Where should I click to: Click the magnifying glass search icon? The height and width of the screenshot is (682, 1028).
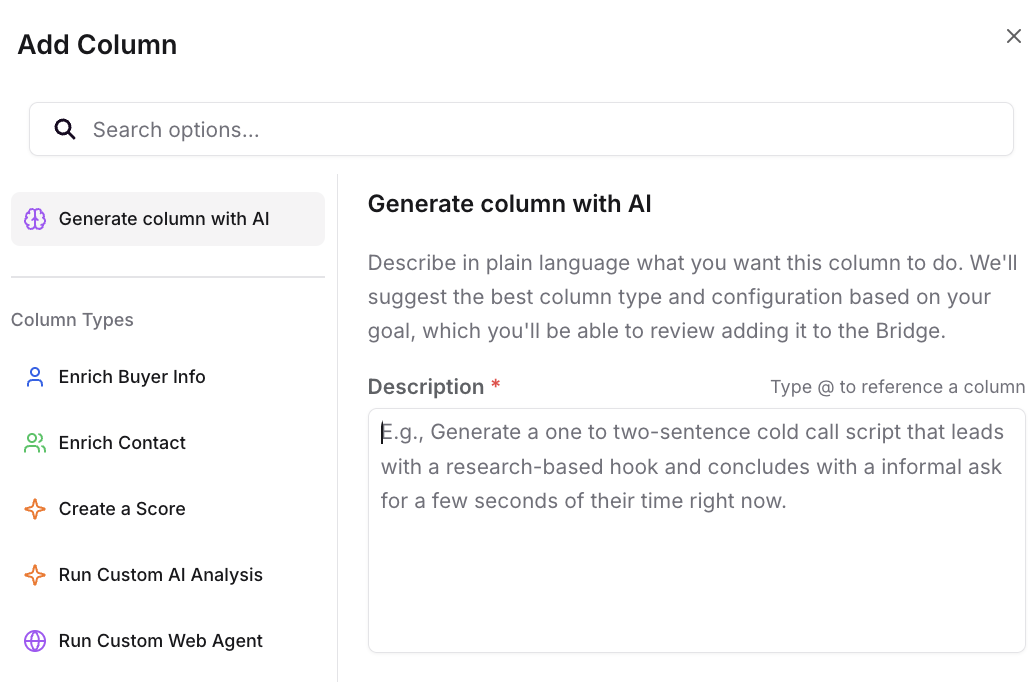65,129
